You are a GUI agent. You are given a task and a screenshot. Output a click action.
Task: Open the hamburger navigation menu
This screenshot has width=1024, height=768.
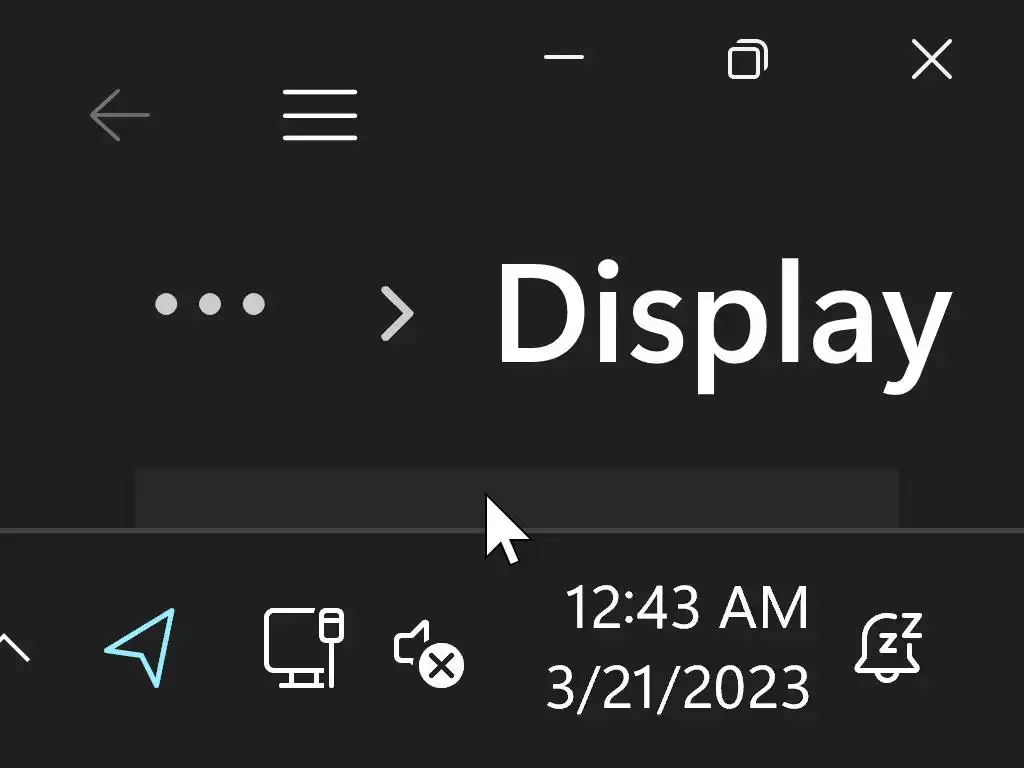click(x=320, y=115)
